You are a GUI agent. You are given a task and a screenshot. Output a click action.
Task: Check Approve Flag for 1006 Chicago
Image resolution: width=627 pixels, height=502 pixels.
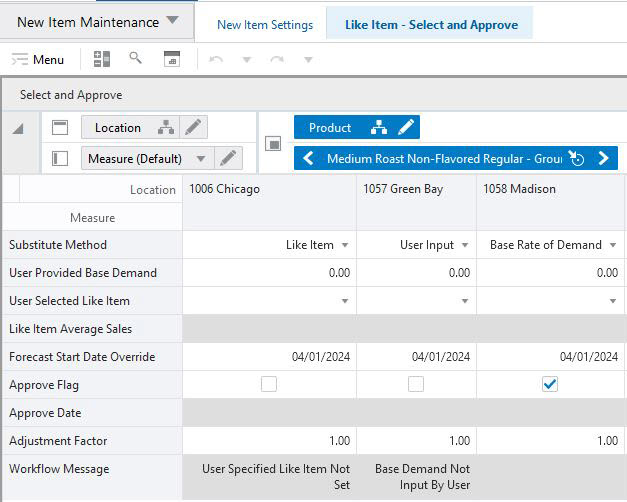(269, 384)
